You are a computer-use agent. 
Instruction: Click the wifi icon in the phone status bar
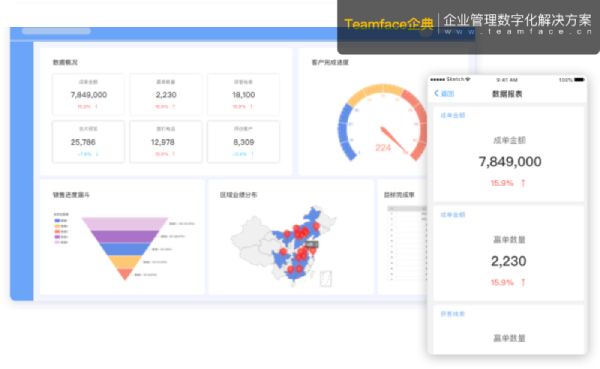(x=468, y=79)
